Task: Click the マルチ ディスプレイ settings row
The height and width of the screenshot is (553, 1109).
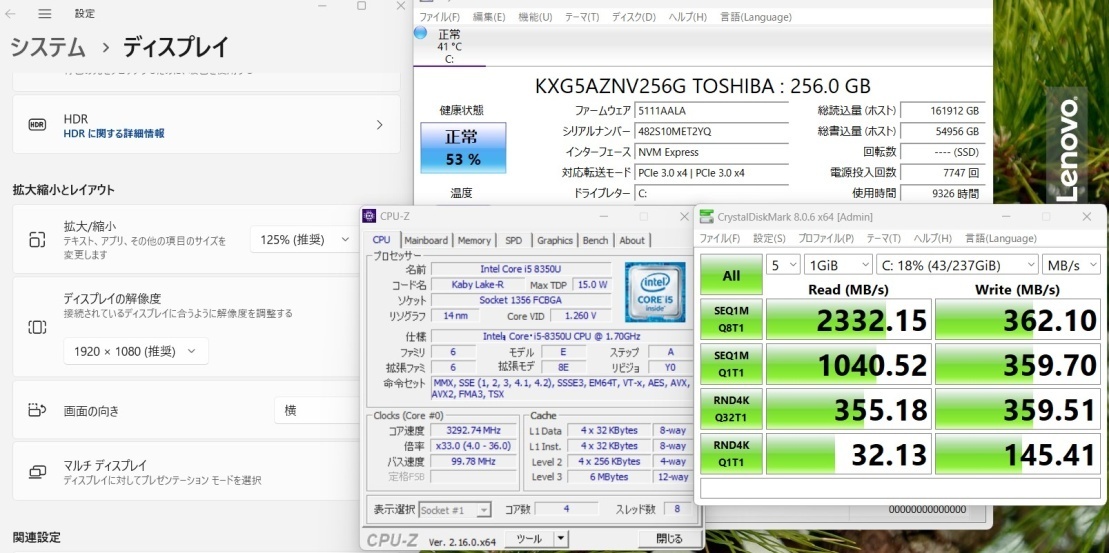Action: click(x=187, y=471)
